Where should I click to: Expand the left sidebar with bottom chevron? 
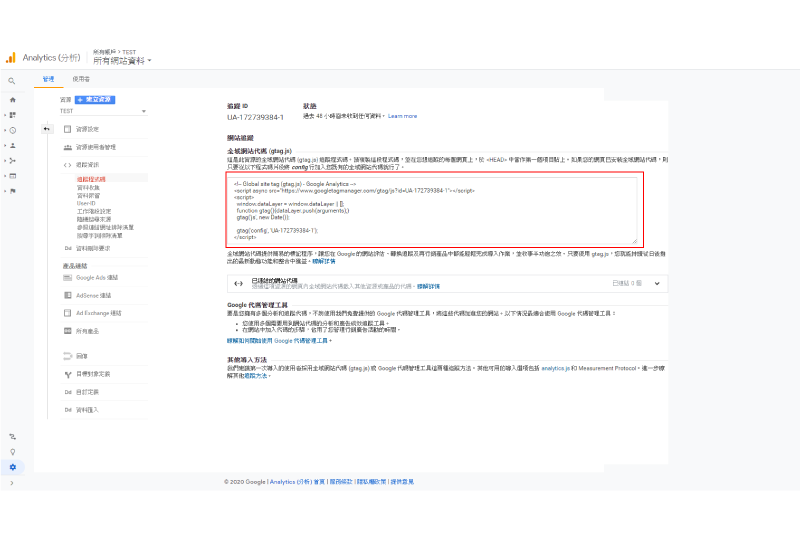pos(12,482)
